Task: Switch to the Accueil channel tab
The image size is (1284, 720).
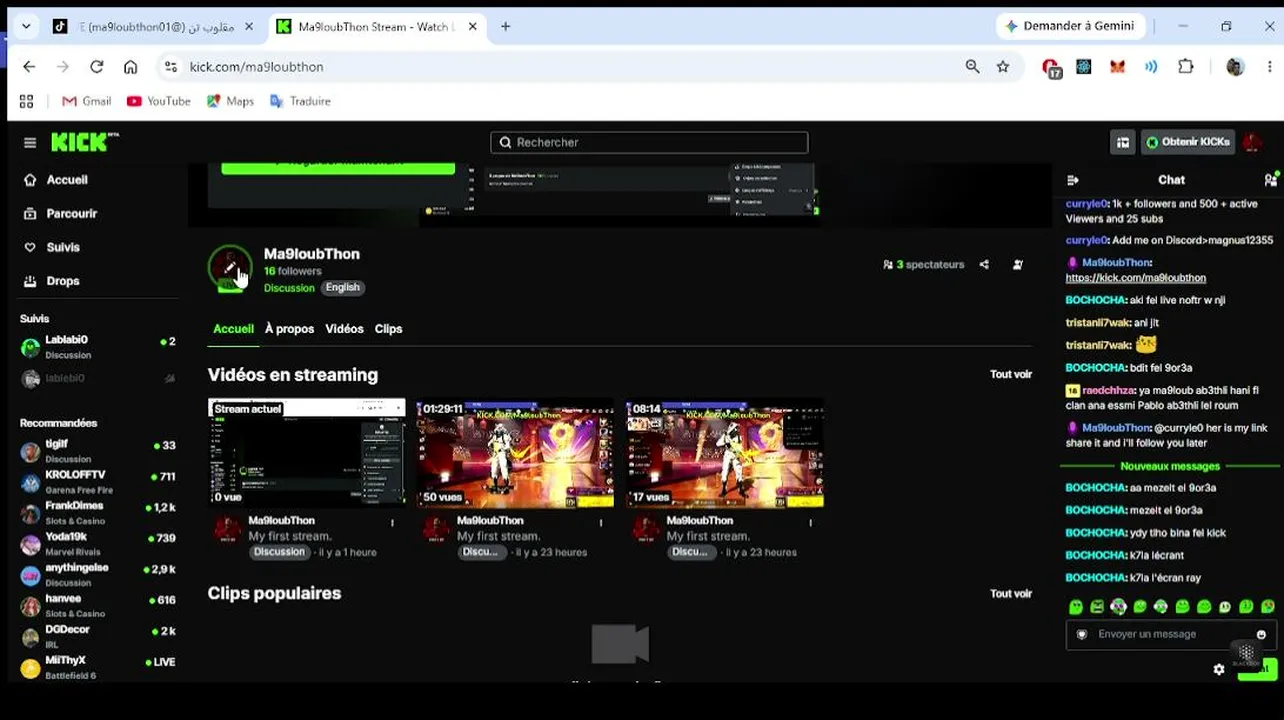Action: [x=233, y=329]
